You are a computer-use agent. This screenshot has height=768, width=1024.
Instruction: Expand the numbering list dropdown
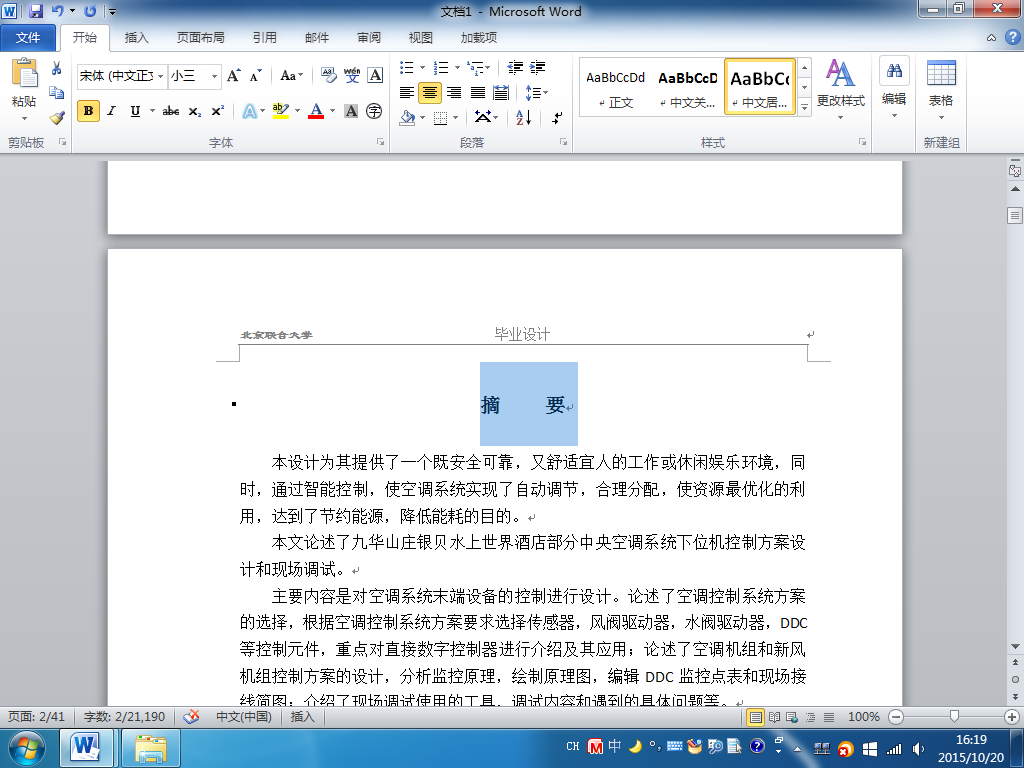pos(457,67)
